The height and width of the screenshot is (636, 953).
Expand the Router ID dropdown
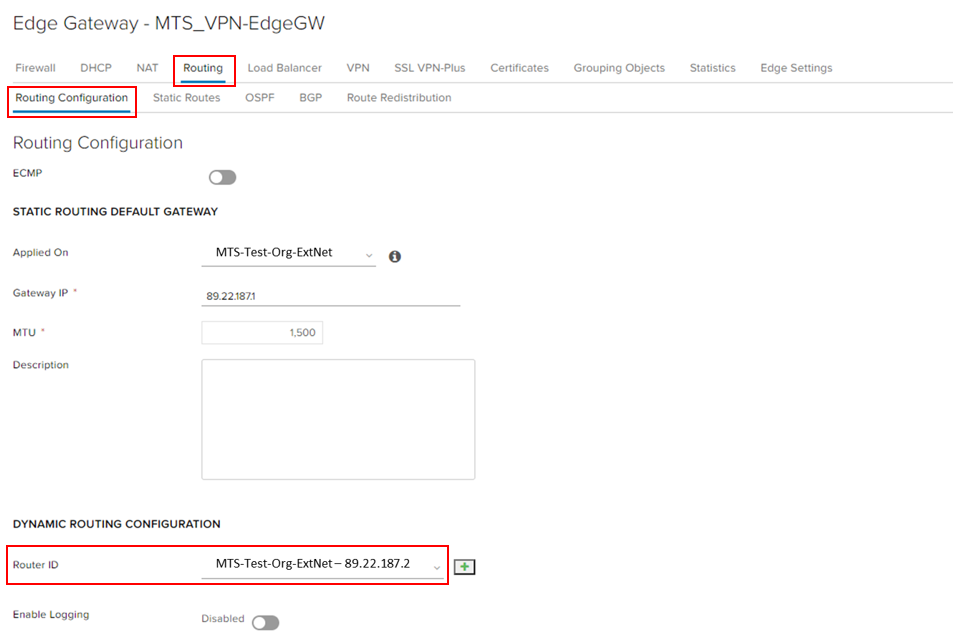[324, 565]
